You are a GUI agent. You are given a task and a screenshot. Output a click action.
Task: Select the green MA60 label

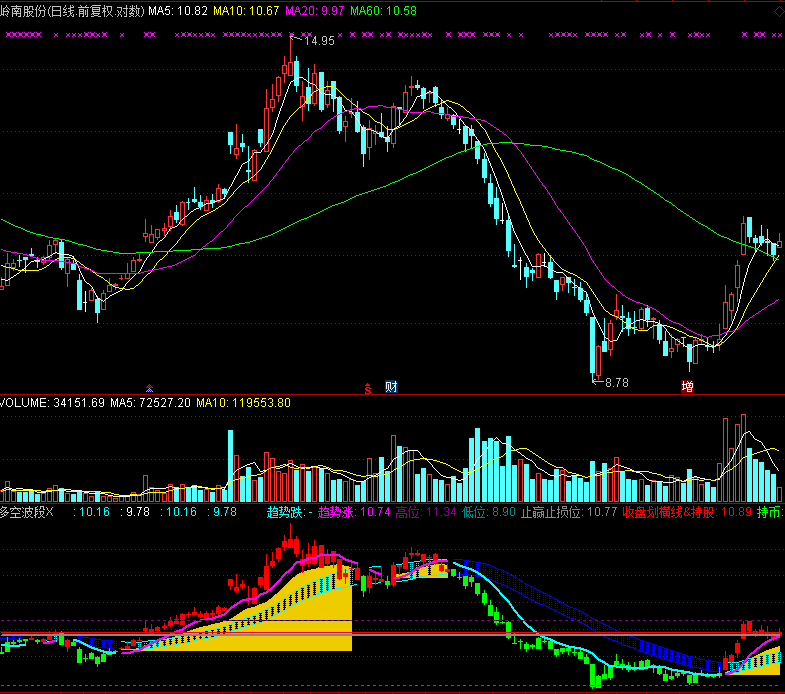[383, 11]
